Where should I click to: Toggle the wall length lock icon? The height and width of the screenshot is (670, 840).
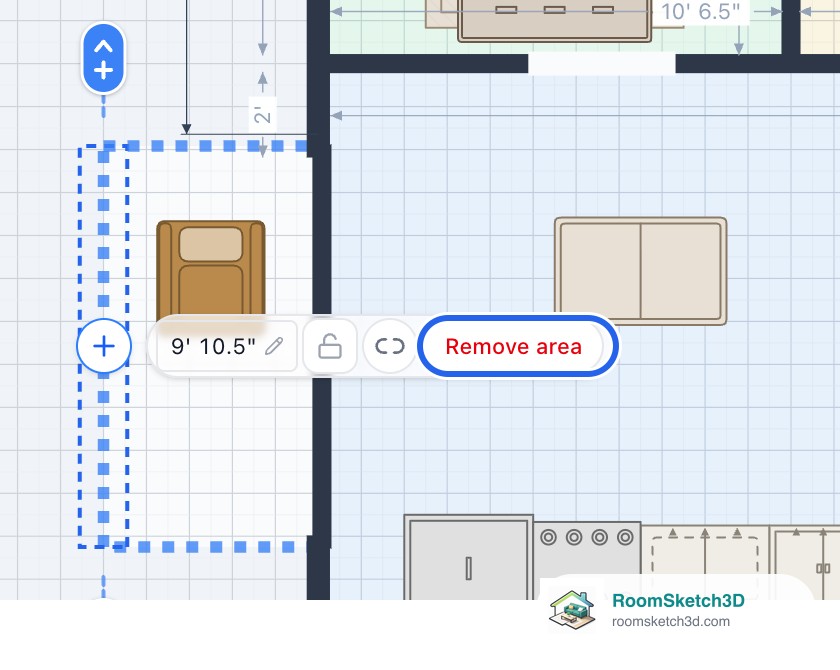329,346
